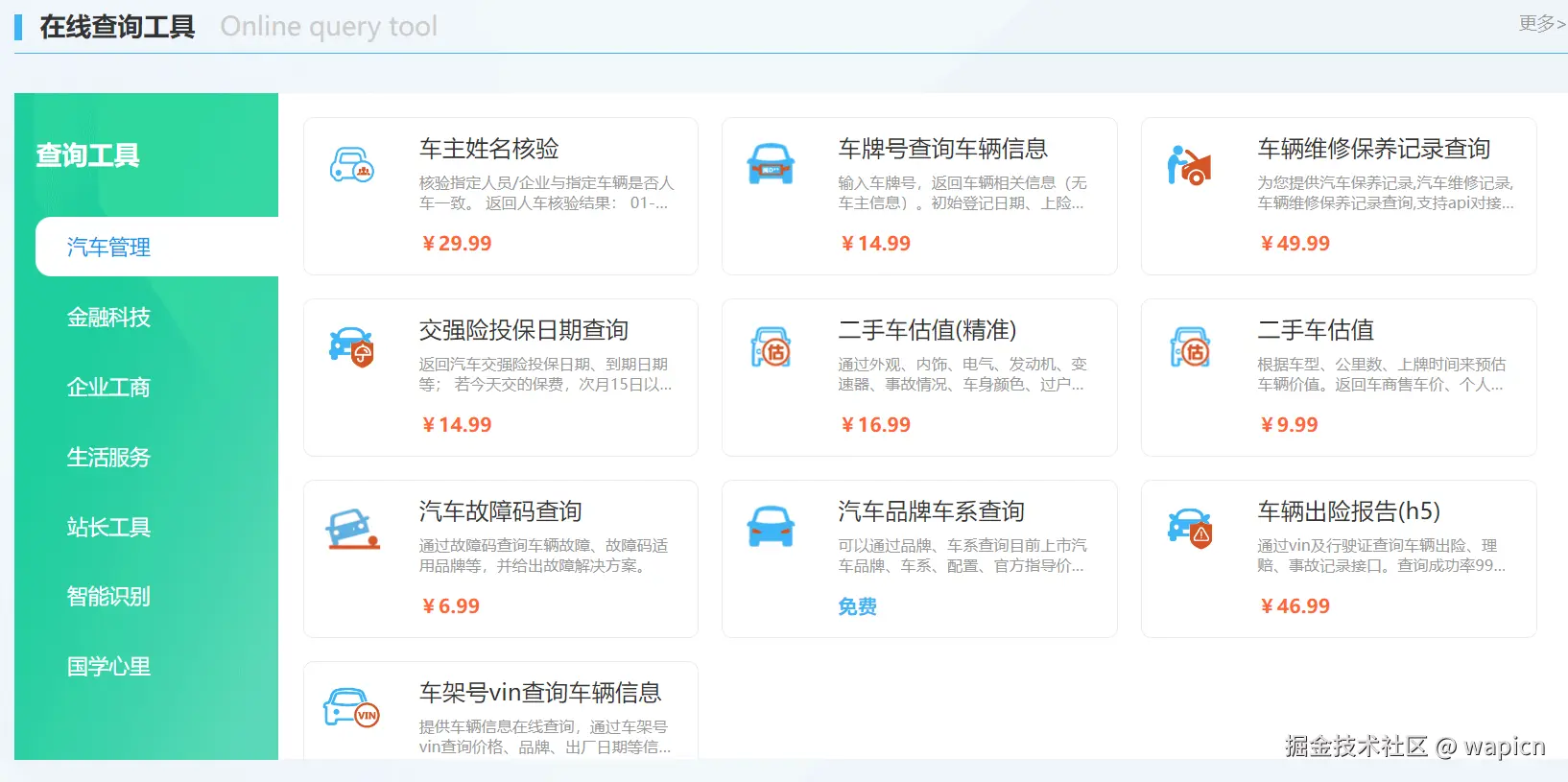Click the ¥29.99 price of 车主姓名核验
This screenshot has height=782, width=1568.
coord(457,244)
